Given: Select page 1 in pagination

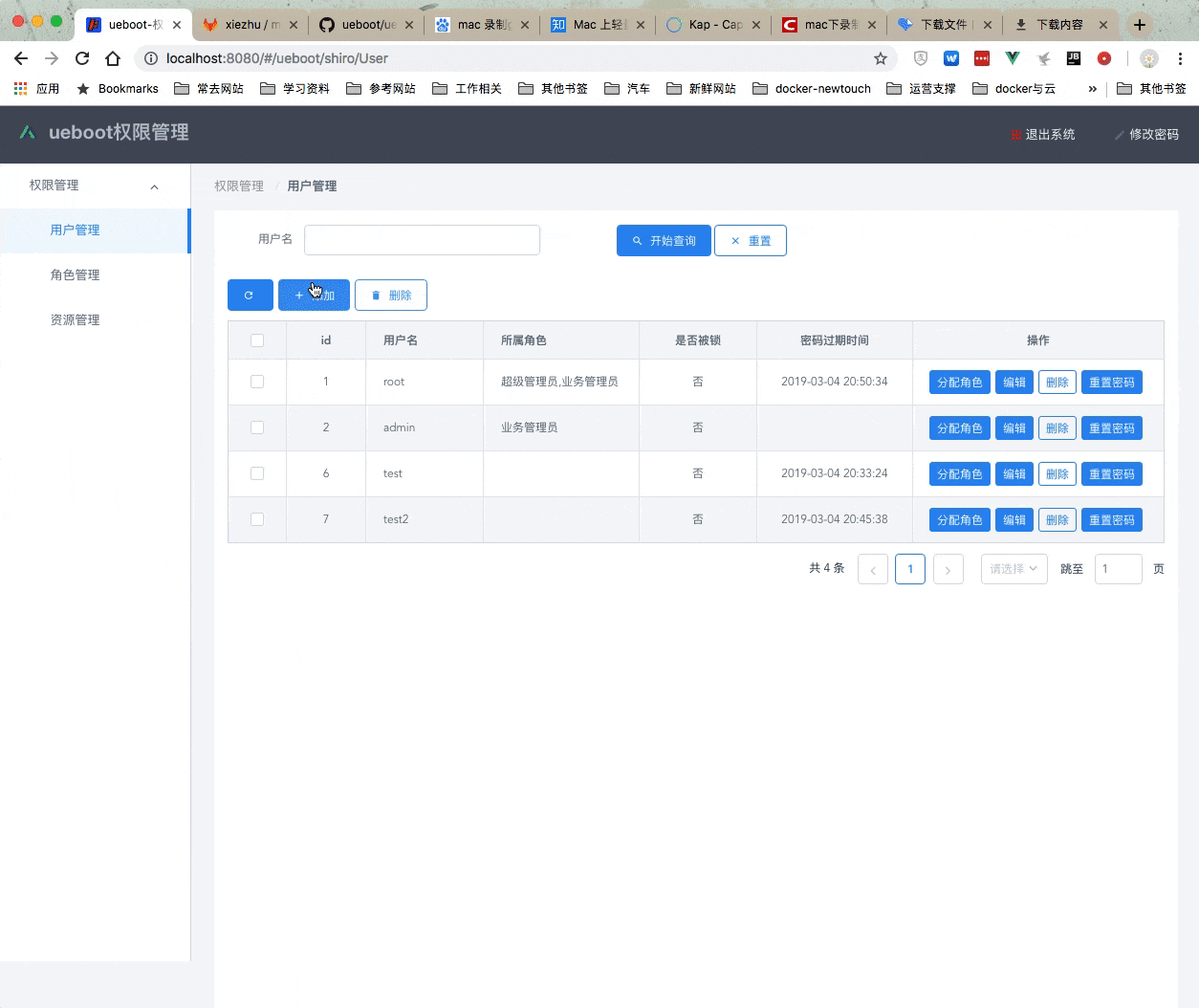Looking at the screenshot, I should coord(910,569).
